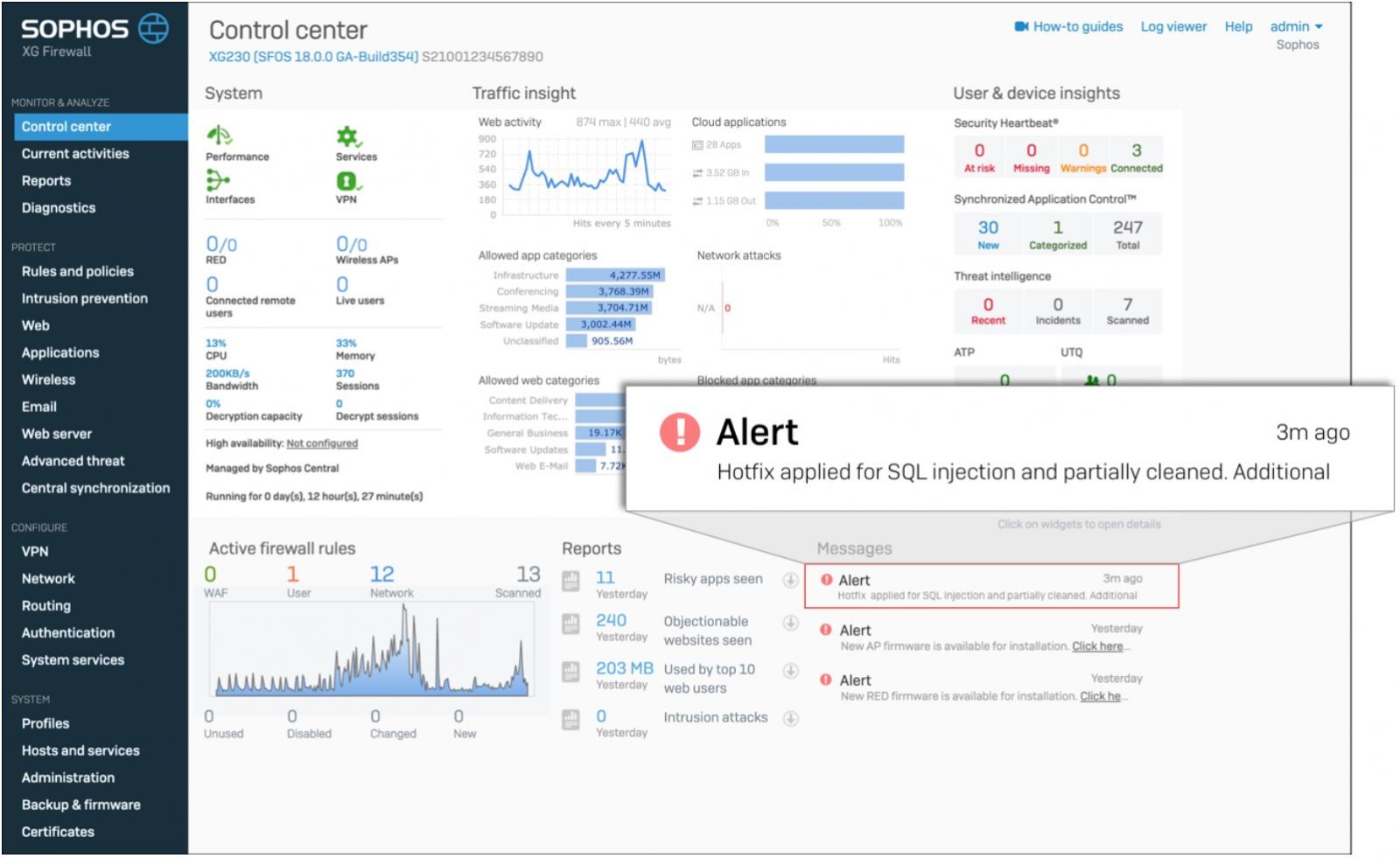
Task: Click the 7 Scanned threat intelligence tile
Action: [1127, 310]
